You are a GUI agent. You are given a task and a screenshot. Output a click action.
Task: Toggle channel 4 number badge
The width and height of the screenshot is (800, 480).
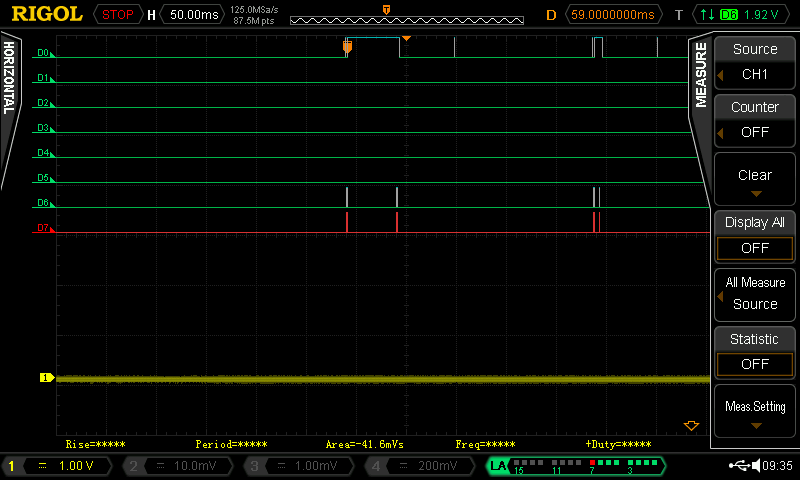coord(376,466)
